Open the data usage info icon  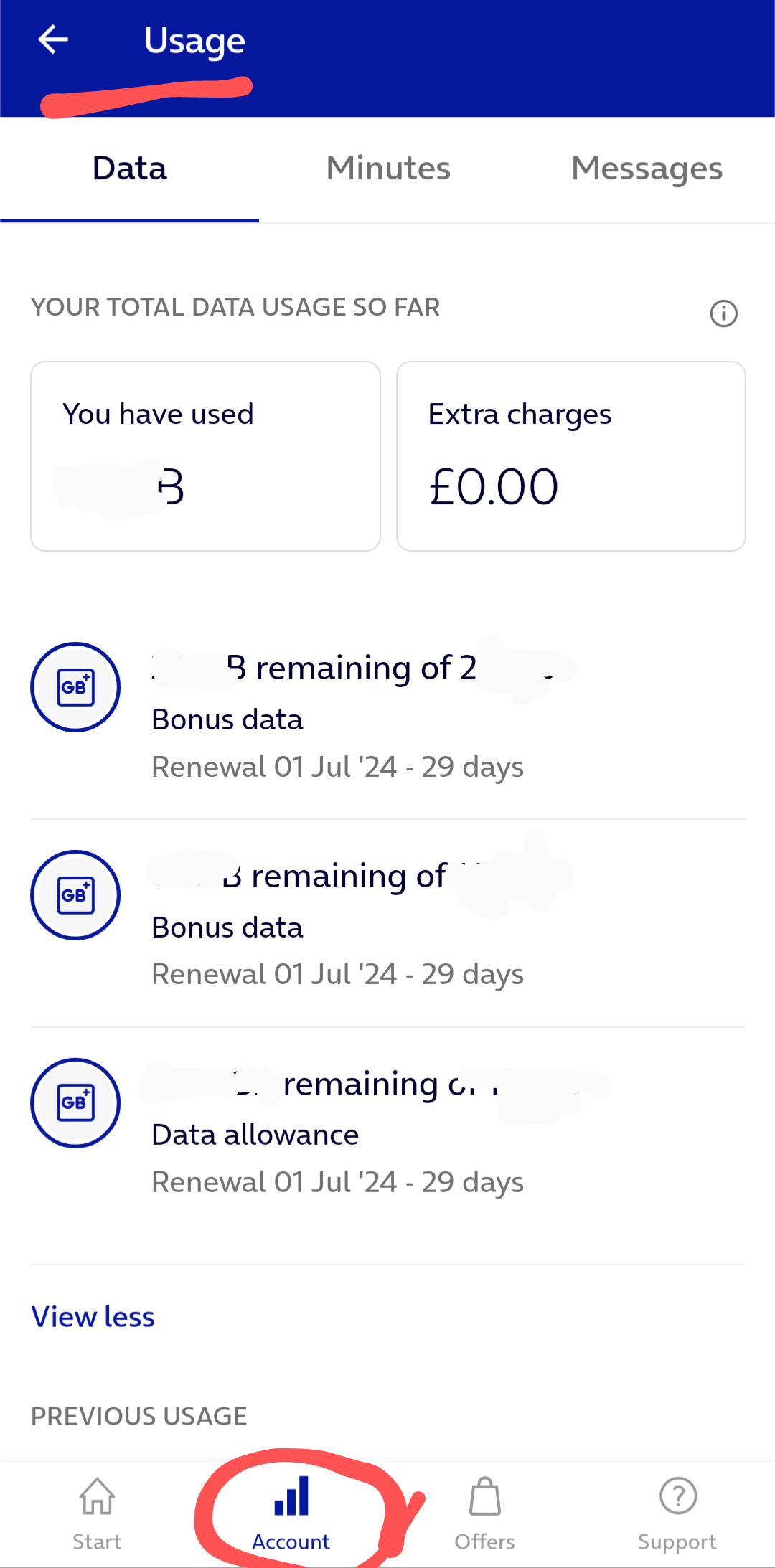click(723, 313)
